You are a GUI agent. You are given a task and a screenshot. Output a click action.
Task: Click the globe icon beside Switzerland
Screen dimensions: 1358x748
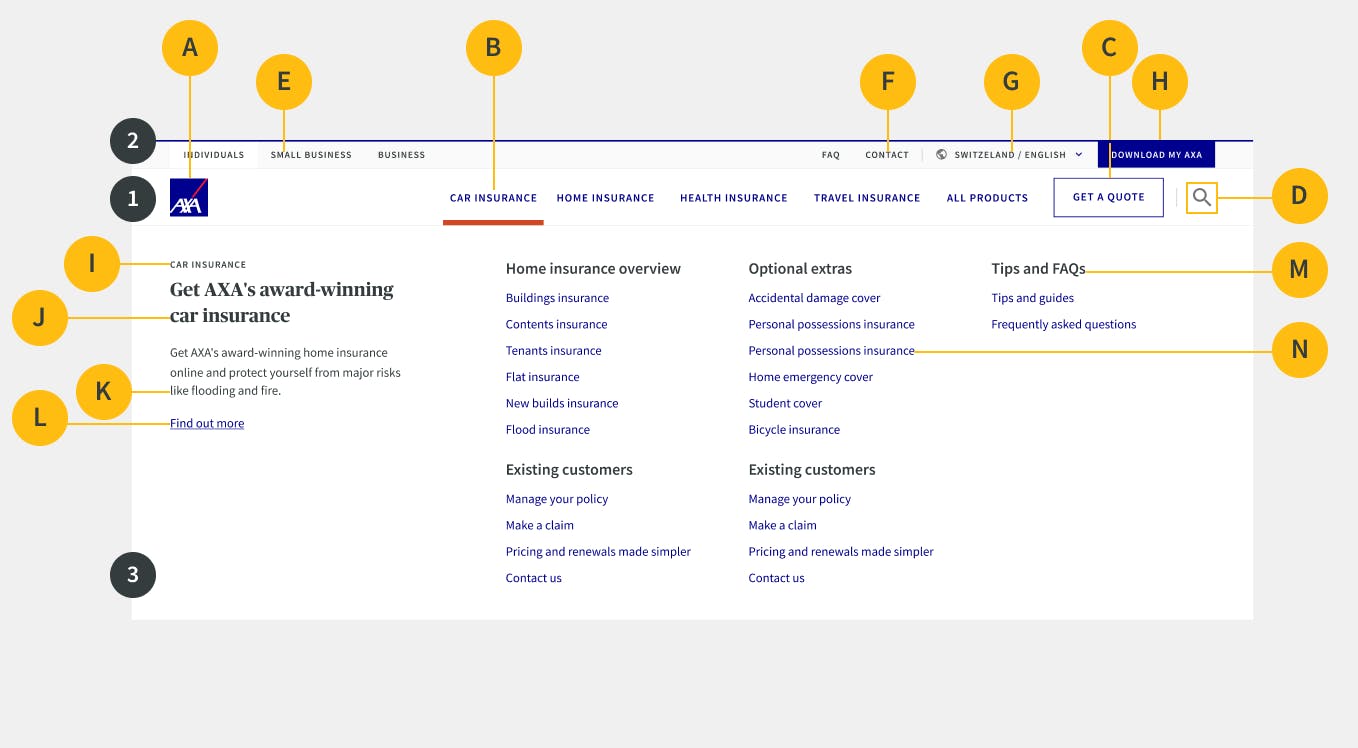pyautogui.click(x=941, y=155)
